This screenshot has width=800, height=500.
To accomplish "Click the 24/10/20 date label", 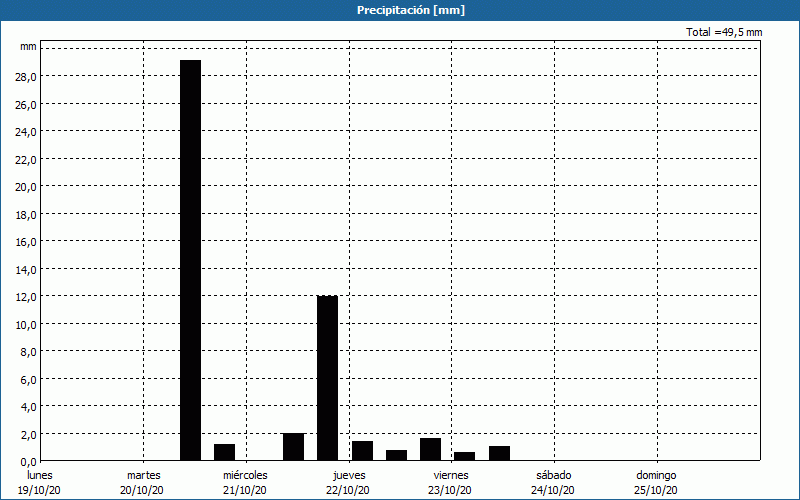I will [x=553, y=490].
